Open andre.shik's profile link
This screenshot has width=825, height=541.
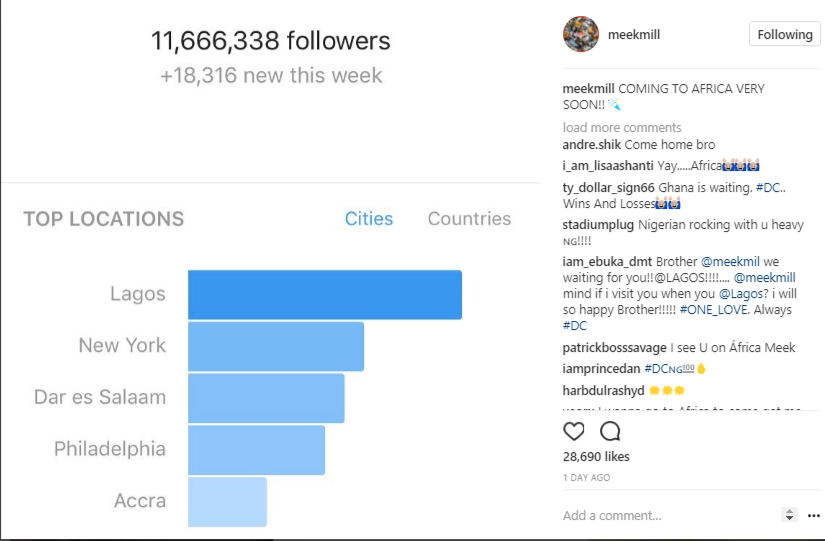click(x=592, y=145)
